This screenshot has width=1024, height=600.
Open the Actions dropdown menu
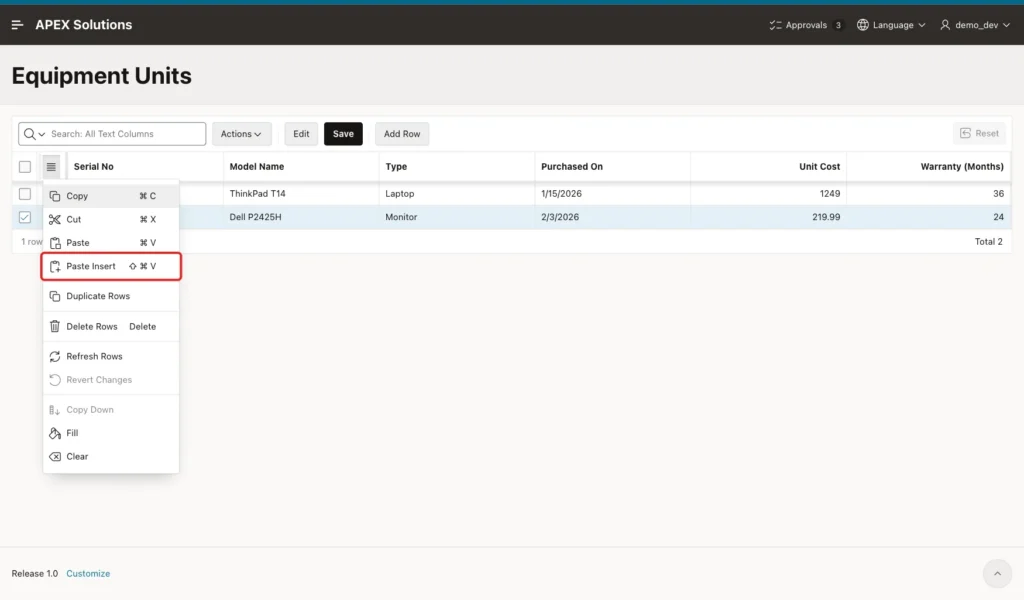[242, 134]
